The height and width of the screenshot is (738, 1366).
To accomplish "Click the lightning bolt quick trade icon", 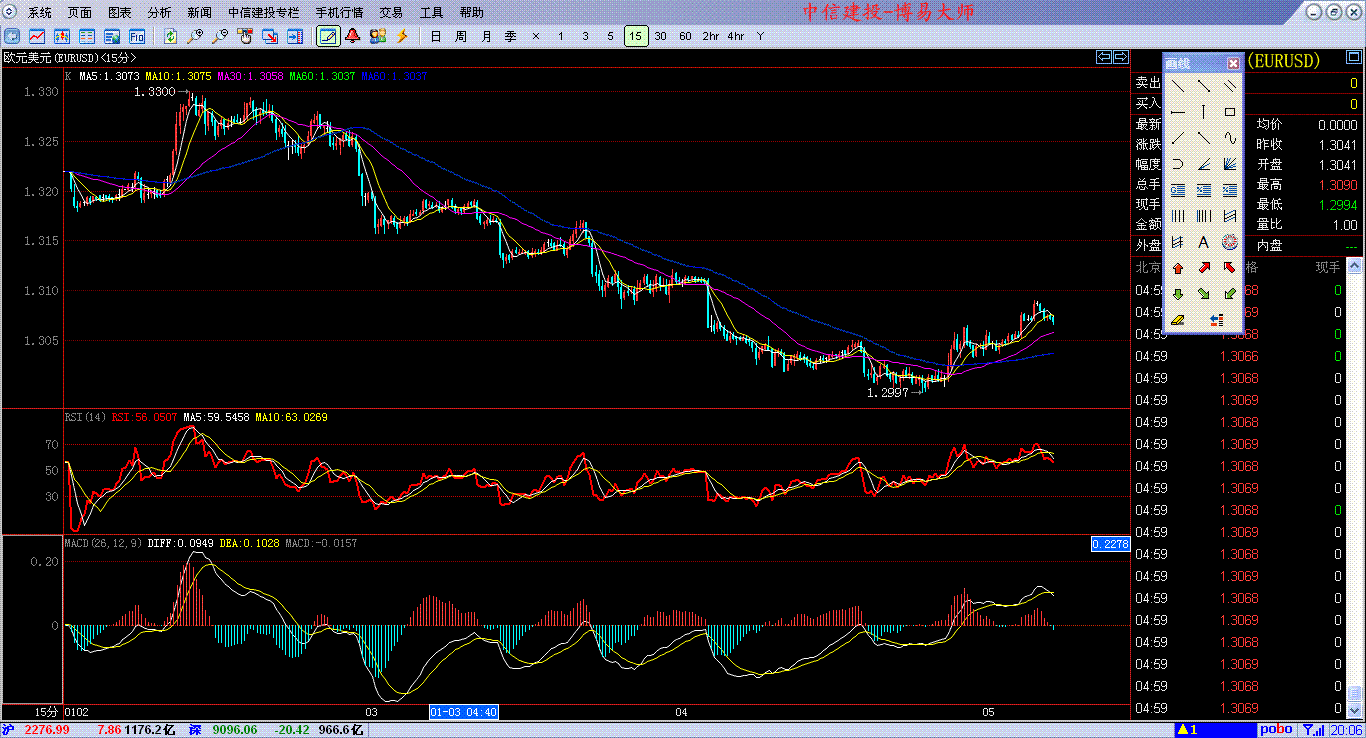I will (402, 36).
